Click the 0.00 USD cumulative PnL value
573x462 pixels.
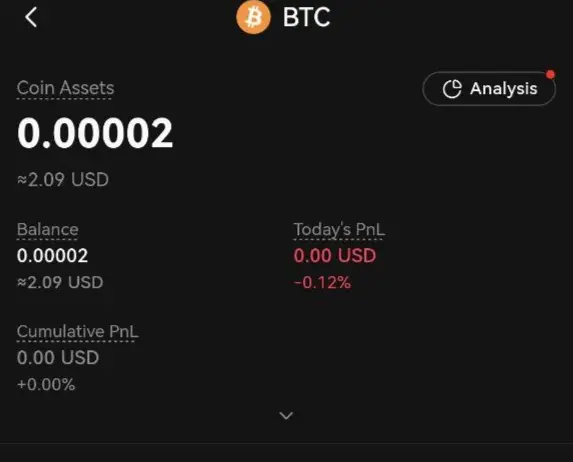click(x=58, y=357)
